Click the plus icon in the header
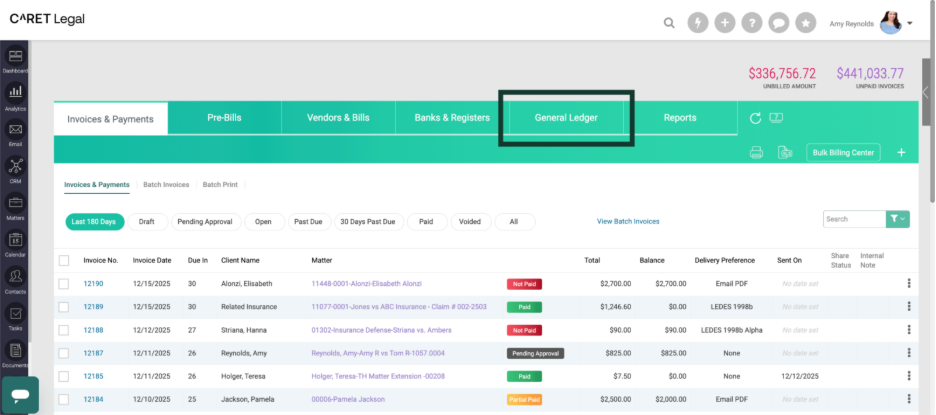 [x=725, y=23]
